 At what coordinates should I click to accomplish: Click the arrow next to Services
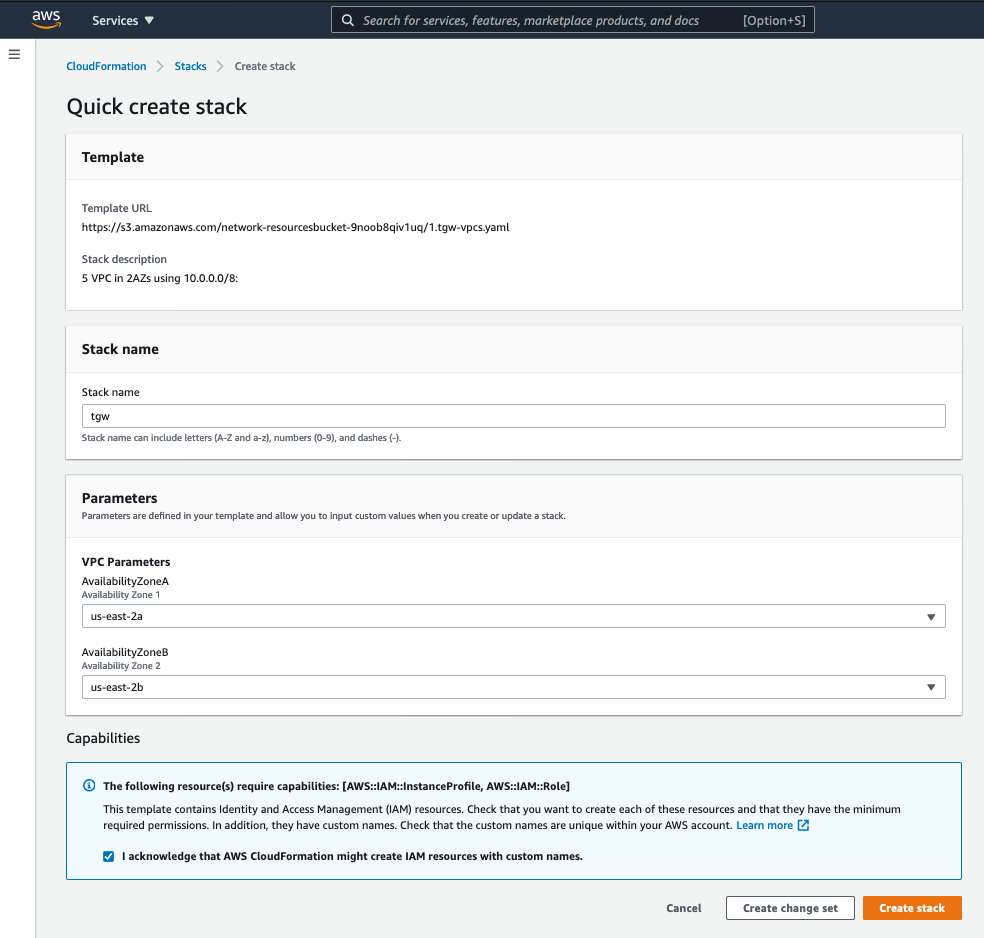(149, 20)
